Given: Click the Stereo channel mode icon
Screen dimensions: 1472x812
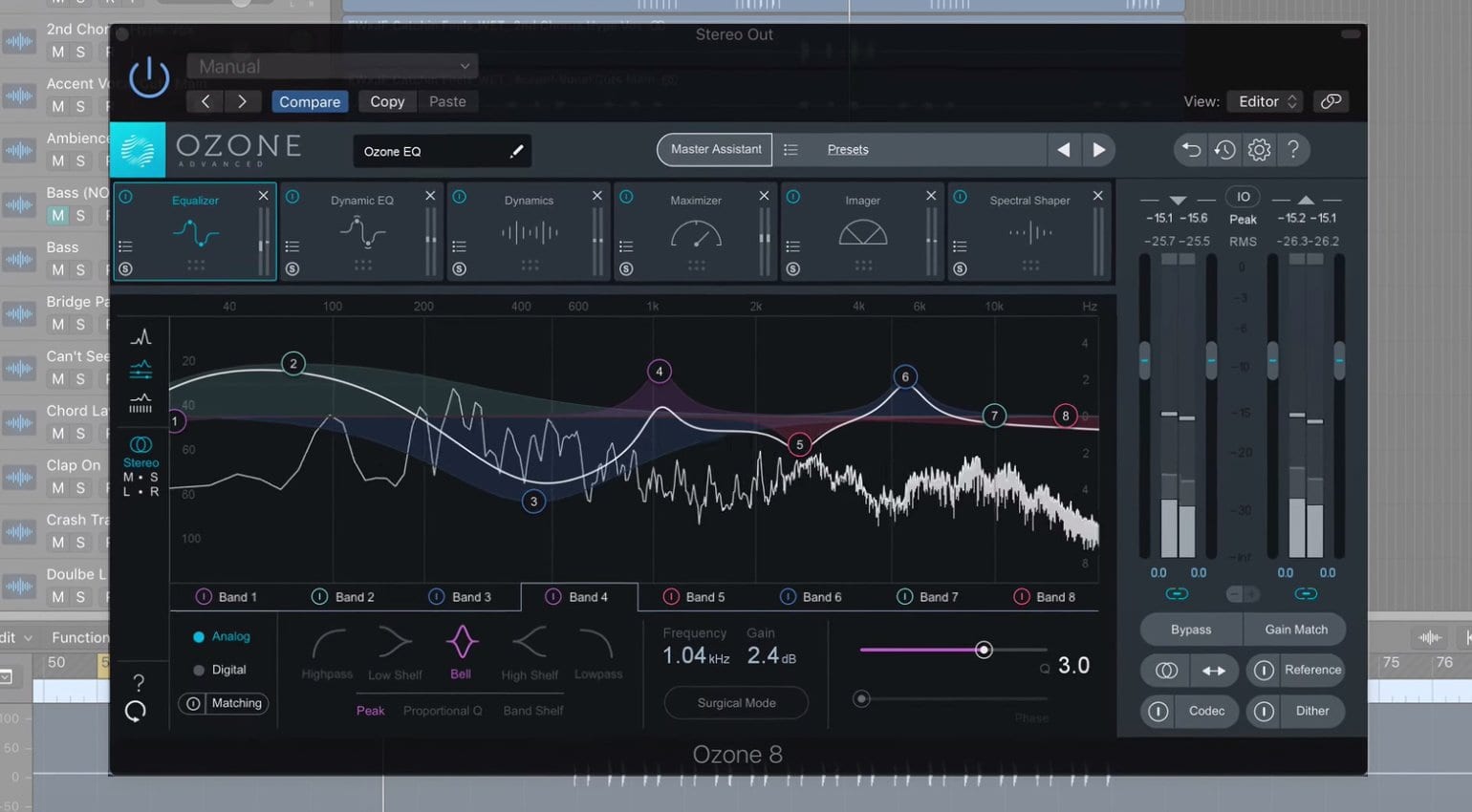Looking at the screenshot, I should coord(141,445).
